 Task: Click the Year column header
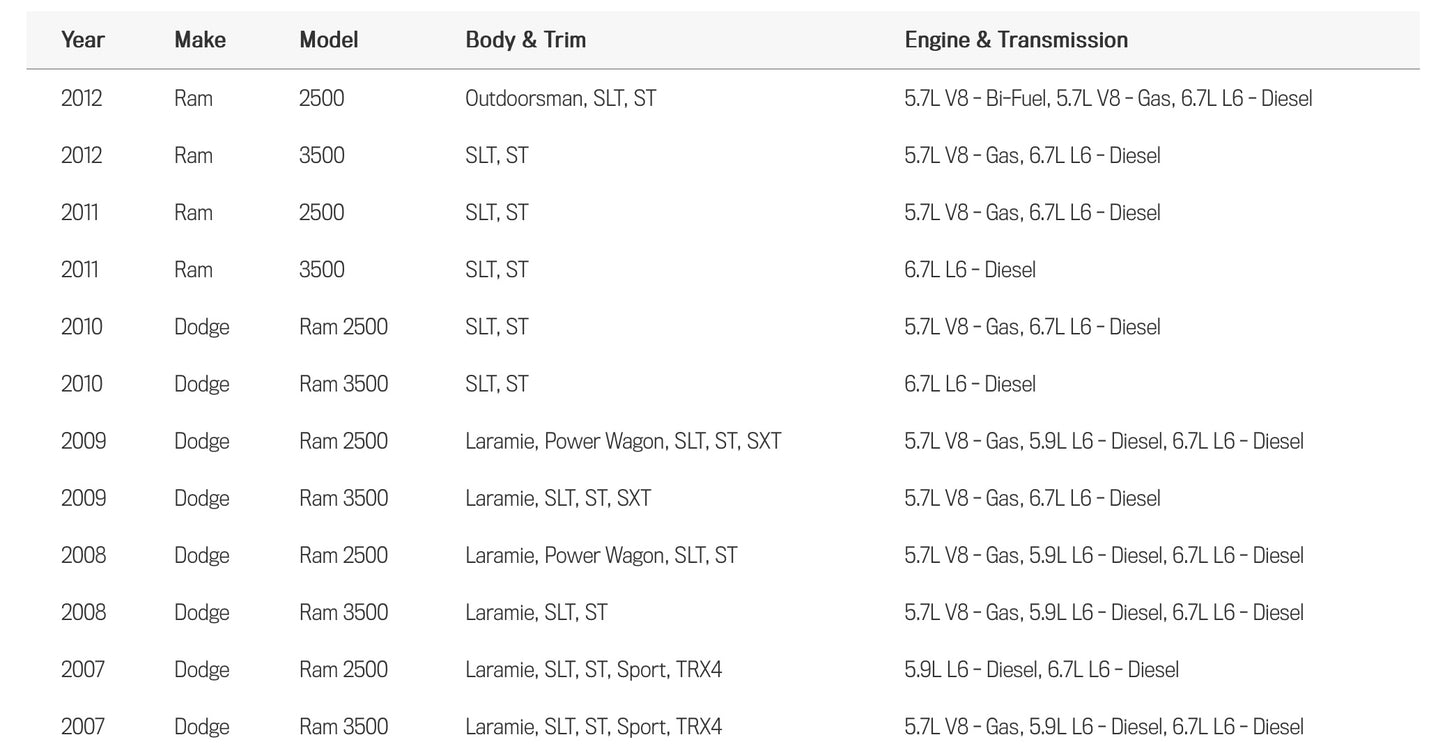(x=83, y=40)
